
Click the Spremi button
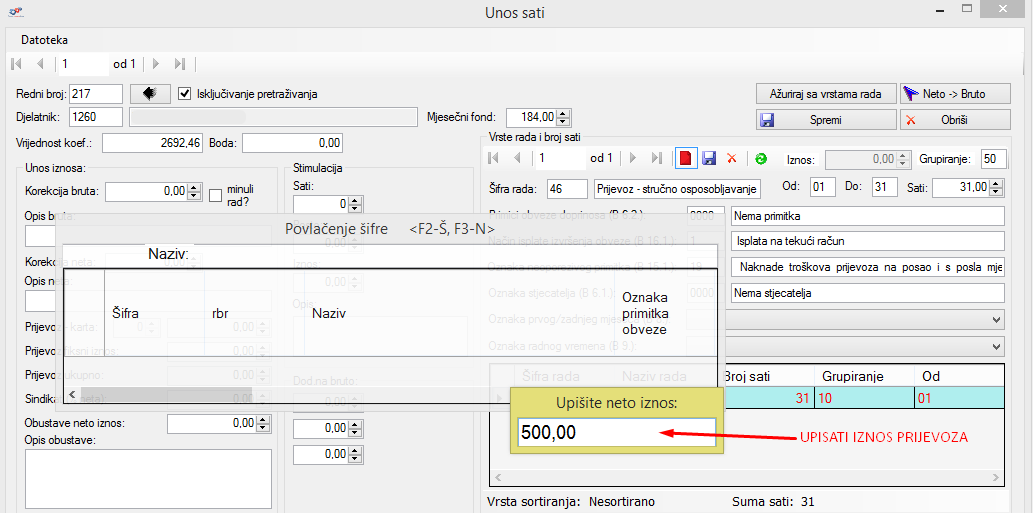(x=824, y=120)
